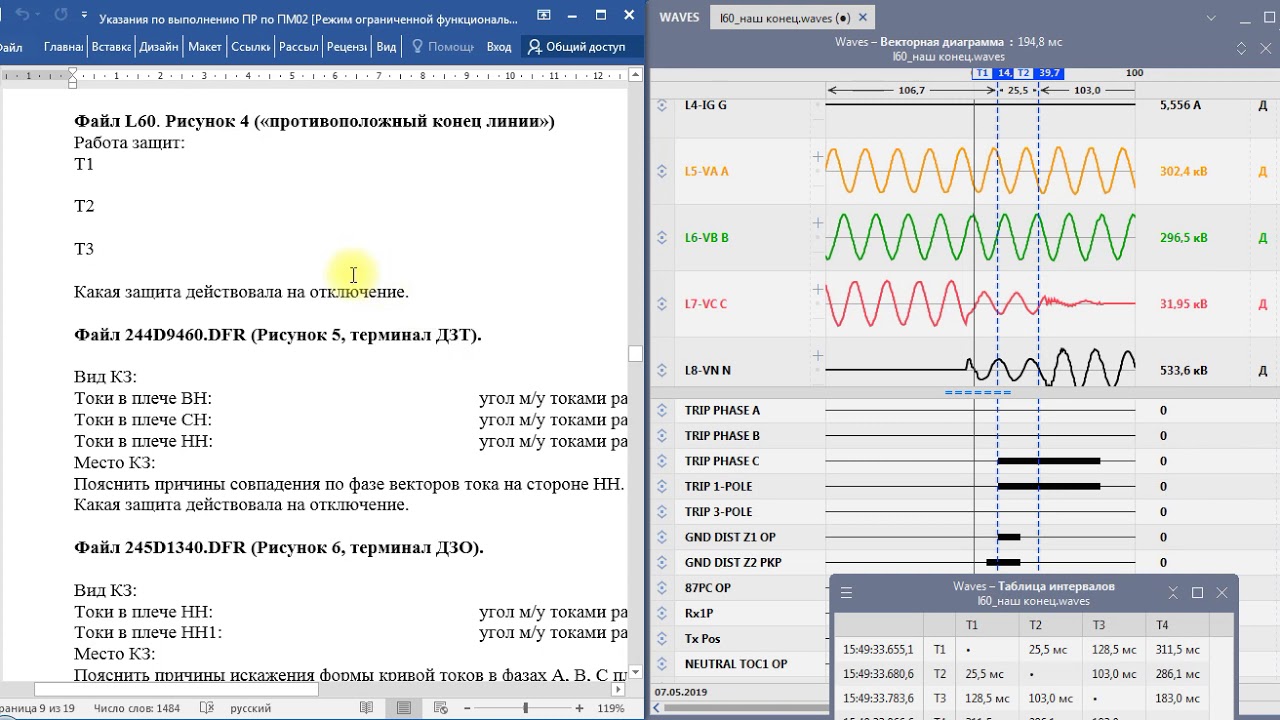The width and height of the screenshot is (1280, 720).
Task: Click collapse arrows icon in Таблица интервалов header
Action: pyautogui.click(x=1173, y=593)
